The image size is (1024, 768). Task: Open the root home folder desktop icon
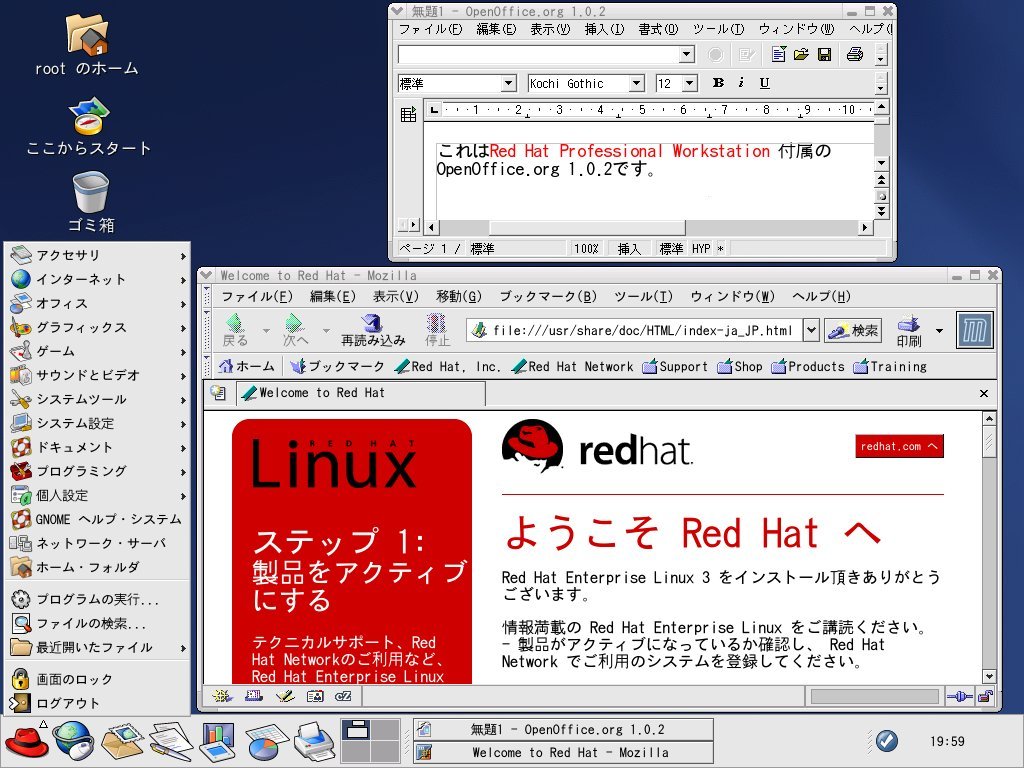coord(86,35)
